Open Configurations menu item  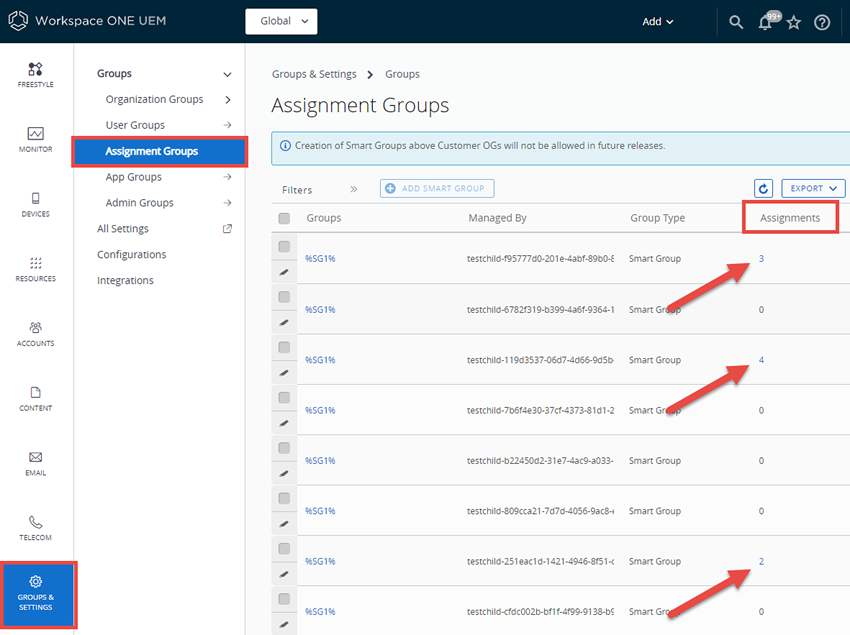(132, 254)
